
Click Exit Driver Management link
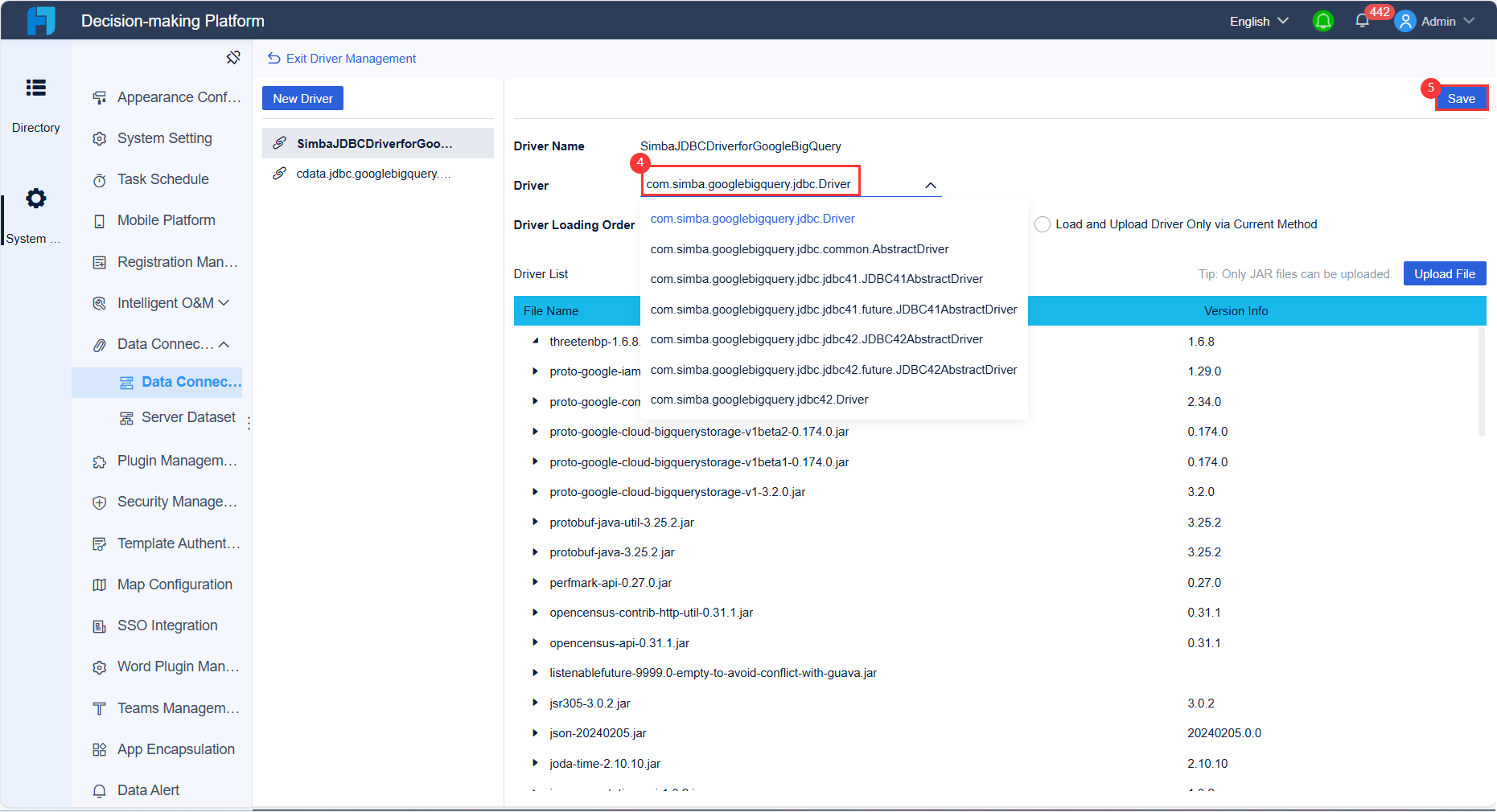(x=342, y=59)
